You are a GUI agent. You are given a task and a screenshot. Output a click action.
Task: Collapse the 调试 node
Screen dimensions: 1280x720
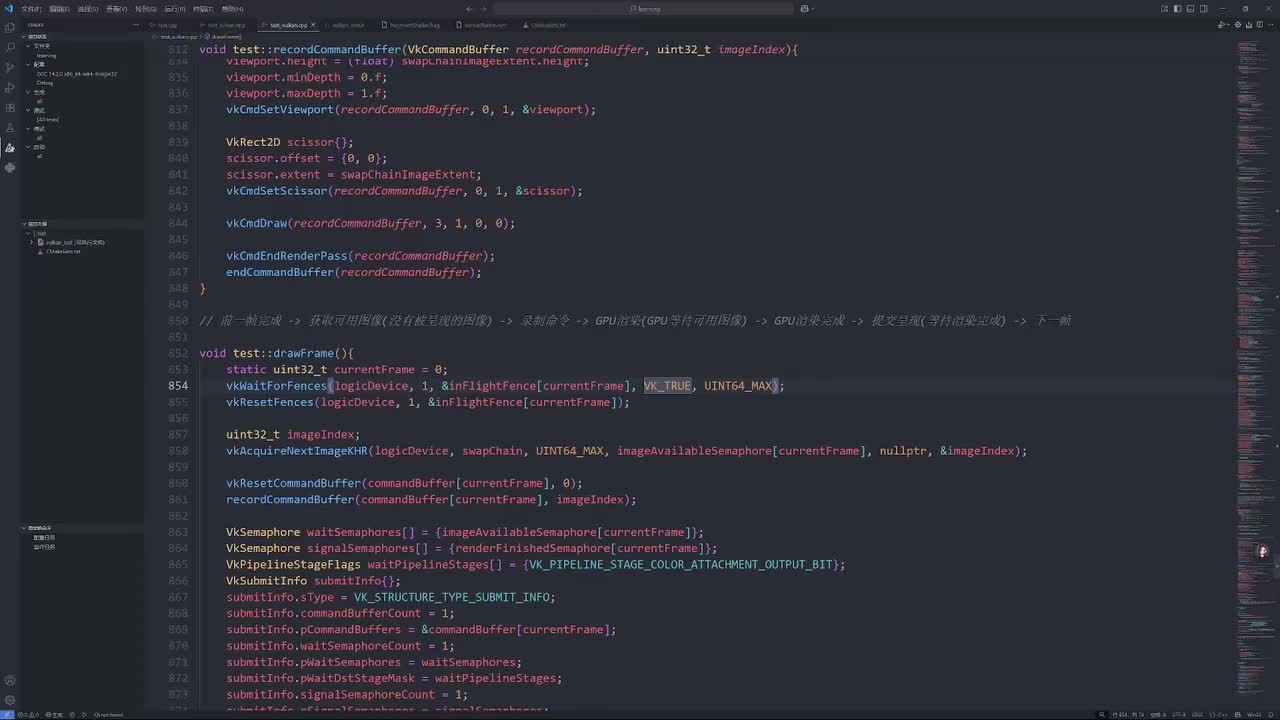coord(30,129)
